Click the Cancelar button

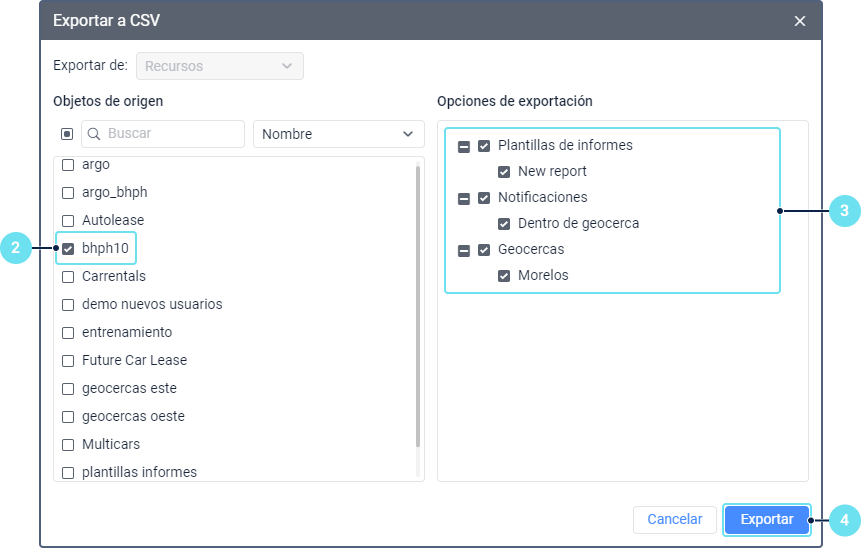pos(674,520)
